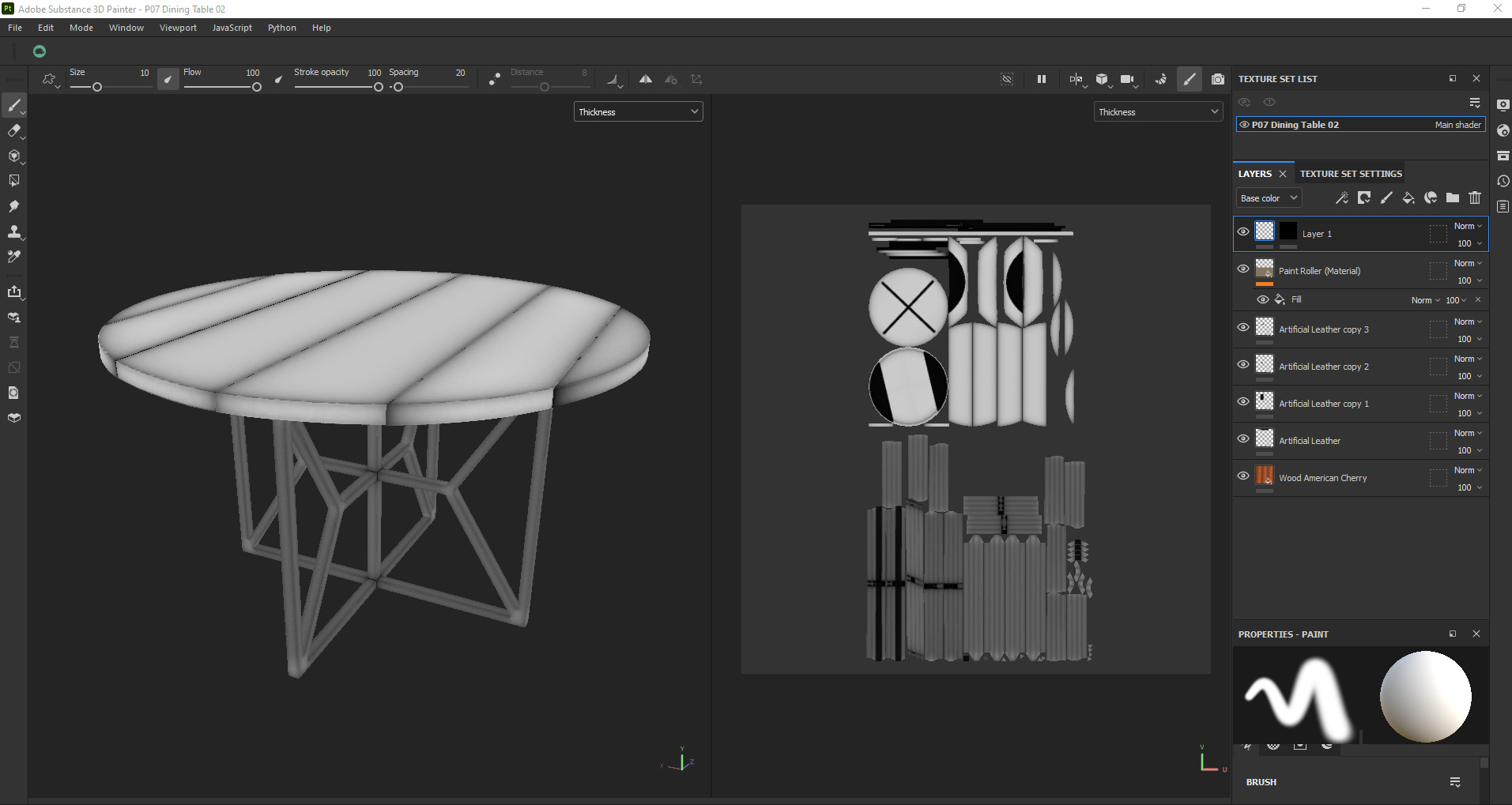Screen dimensions: 1512x805
Task: Close the Texture Set List panel
Action: pyautogui.click(x=1476, y=79)
